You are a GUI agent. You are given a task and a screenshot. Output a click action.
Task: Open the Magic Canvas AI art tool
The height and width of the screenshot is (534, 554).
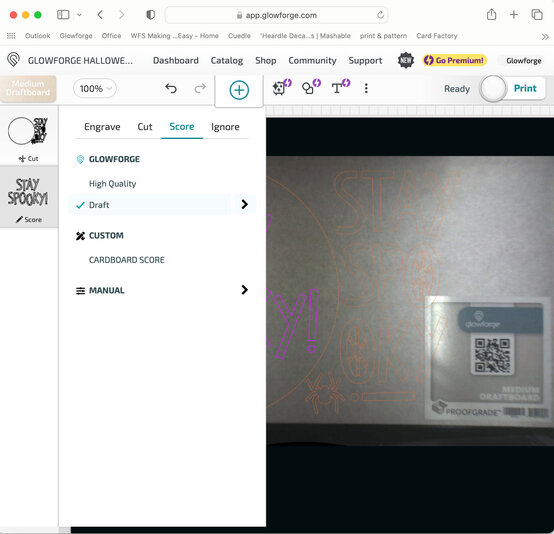(282, 88)
